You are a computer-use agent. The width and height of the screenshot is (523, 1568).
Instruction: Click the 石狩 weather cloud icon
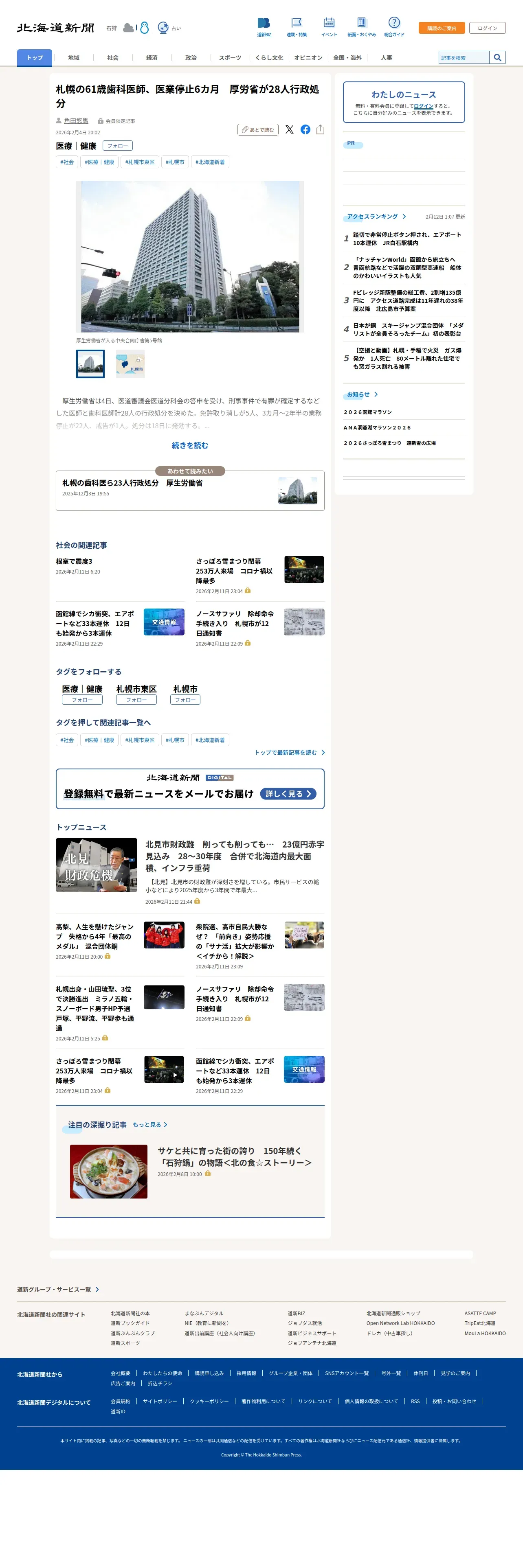(x=128, y=28)
